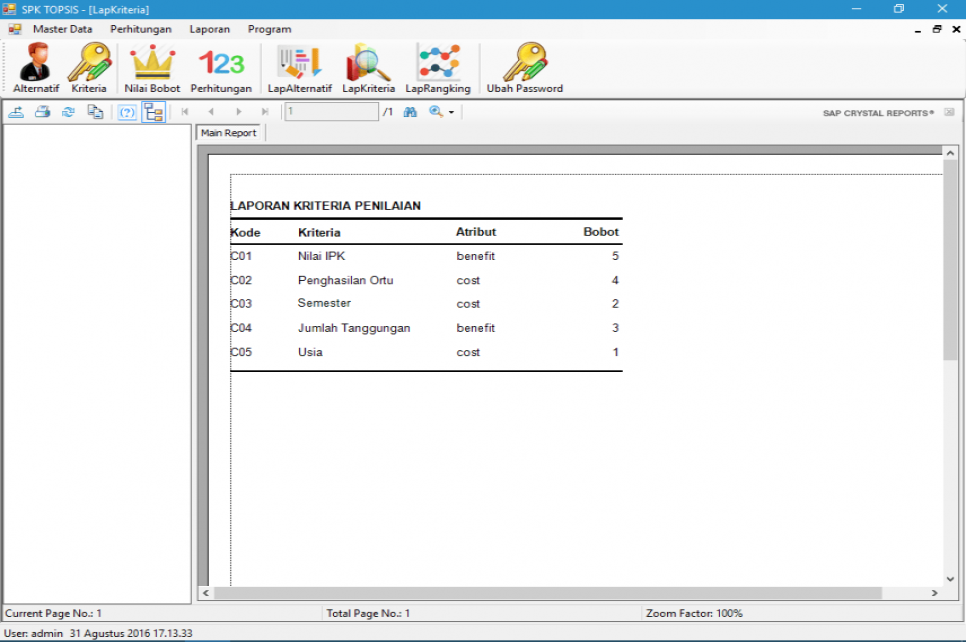Screen dimensions: 966x642
Task: Open the LapRangking report
Action: pos(438,68)
